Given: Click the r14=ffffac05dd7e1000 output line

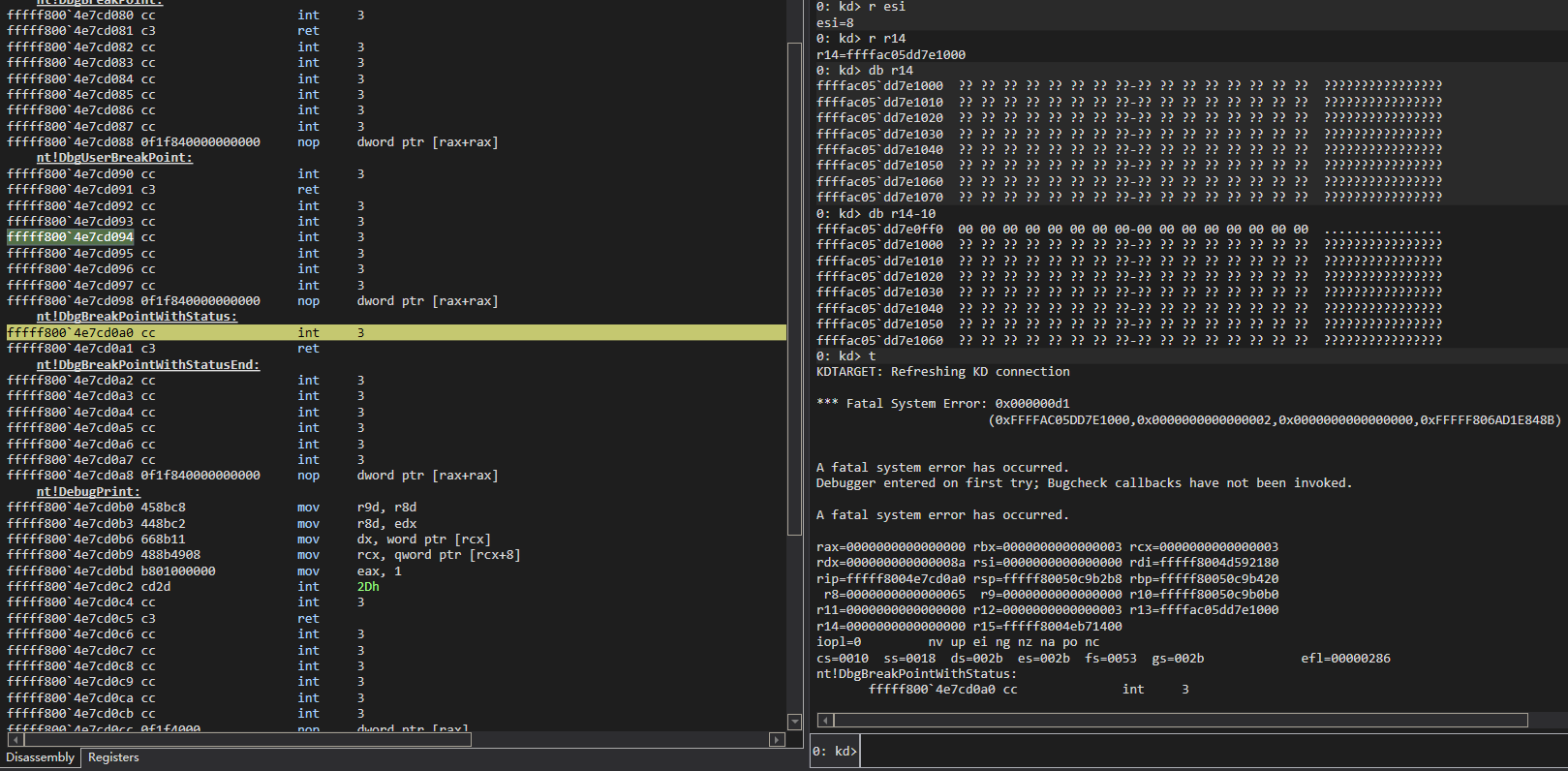Looking at the screenshot, I should tap(891, 55).
